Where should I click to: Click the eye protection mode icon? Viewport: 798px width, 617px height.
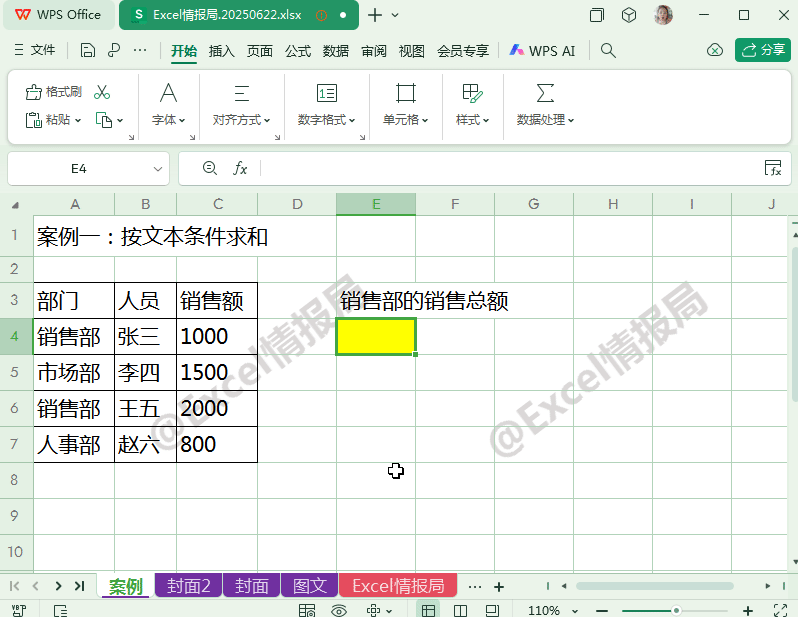tap(338, 610)
